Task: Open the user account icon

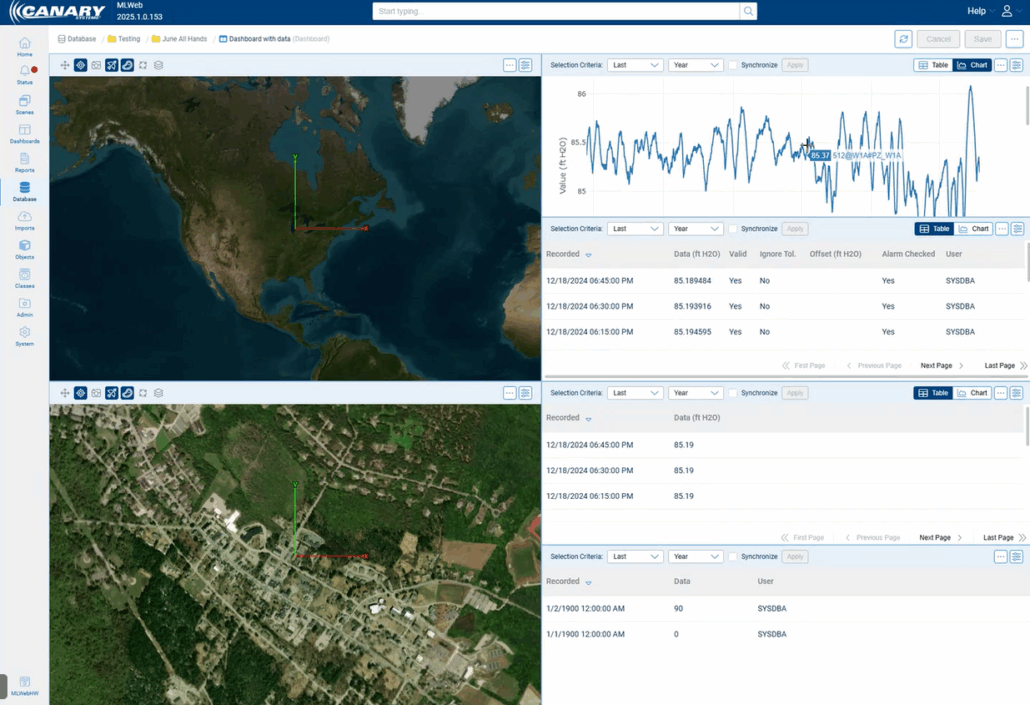Action: [1006, 11]
